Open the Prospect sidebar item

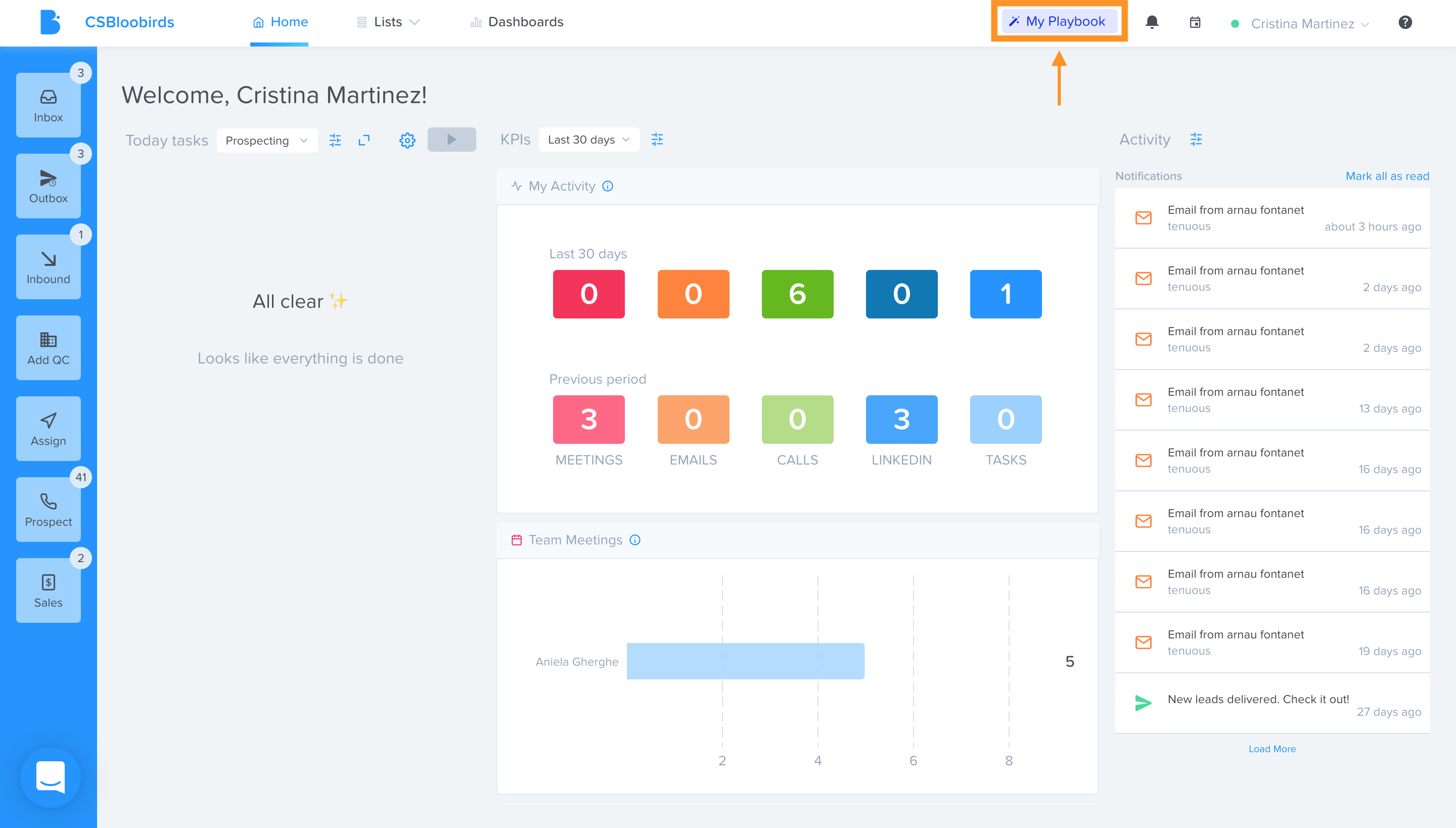(49, 510)
